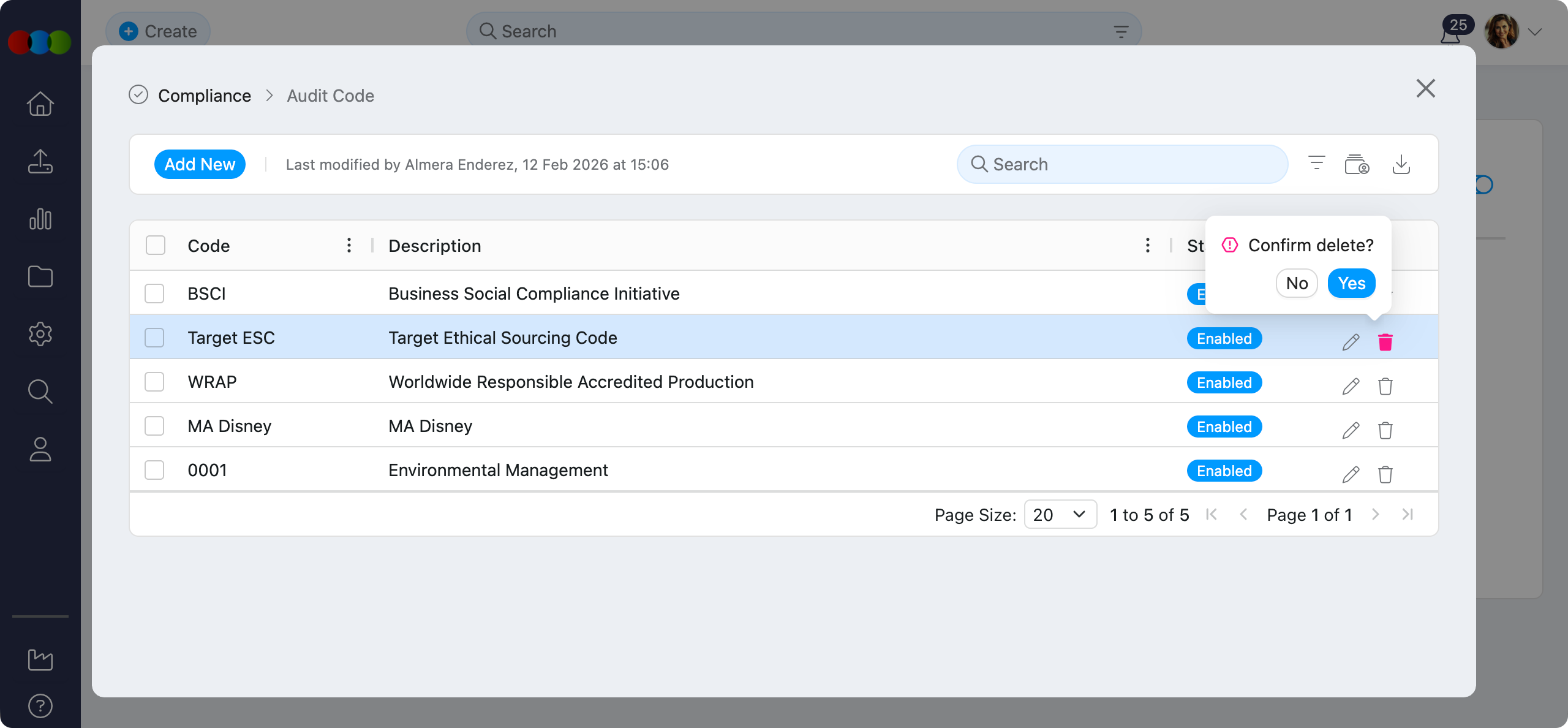Click the download/export icon above the table
This screenshot has width=1568, height=728.
[x=1402, y=164]
